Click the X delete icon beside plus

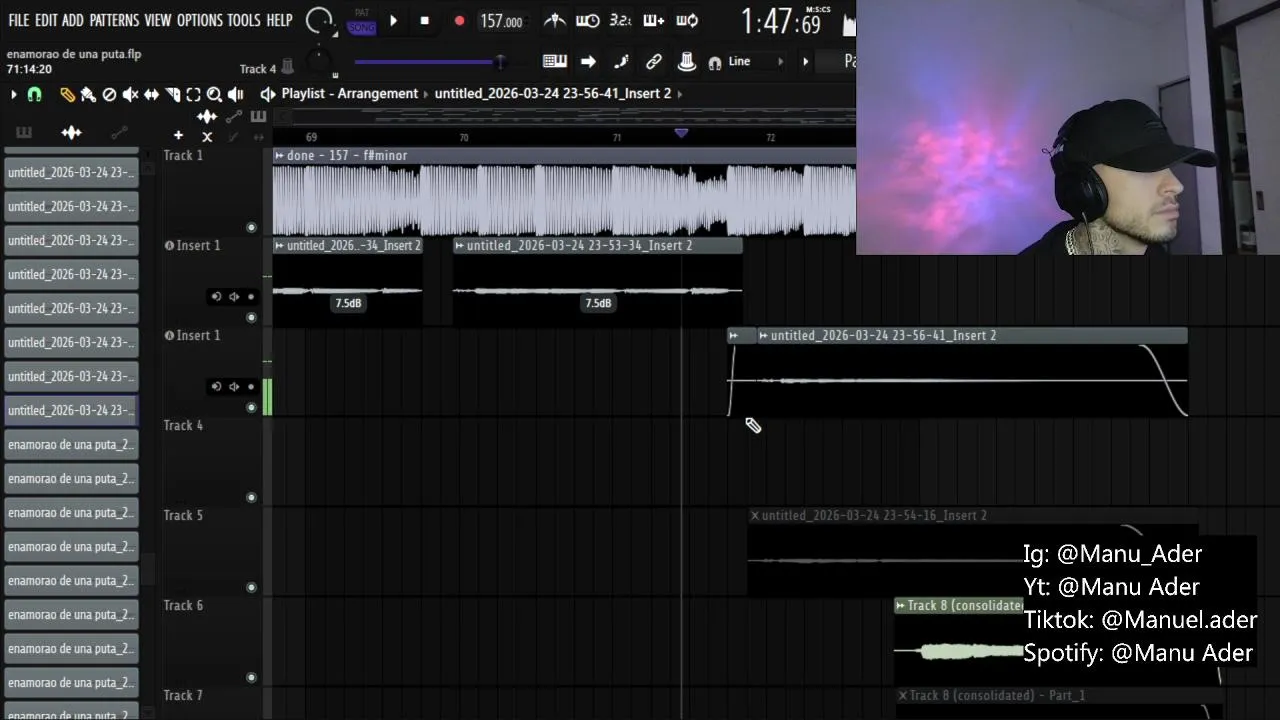pos(207,137)
